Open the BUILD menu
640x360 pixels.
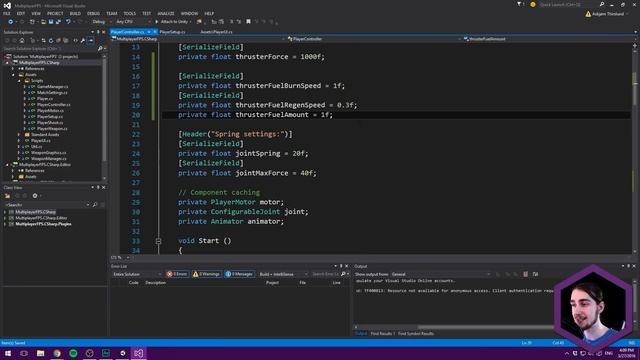pos(75,13)
